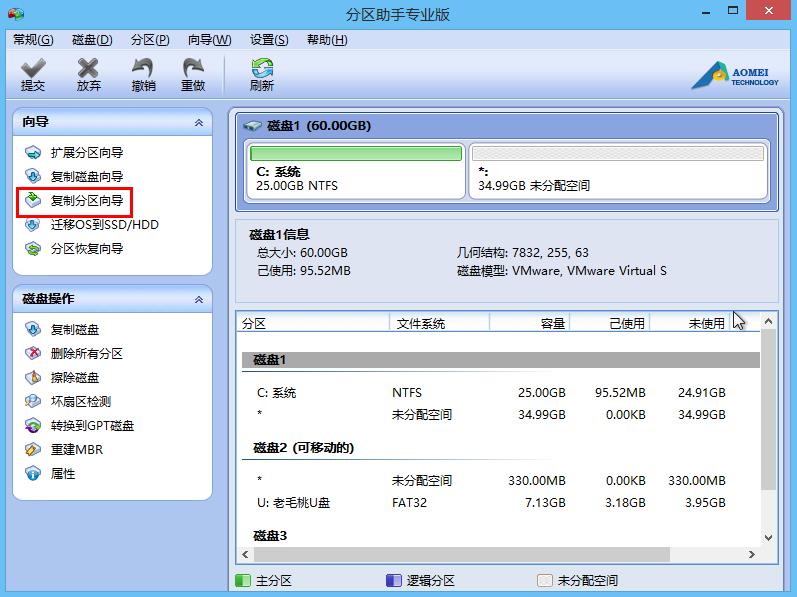Click the horizontal scrollbar right arrow

coord(752,554)
